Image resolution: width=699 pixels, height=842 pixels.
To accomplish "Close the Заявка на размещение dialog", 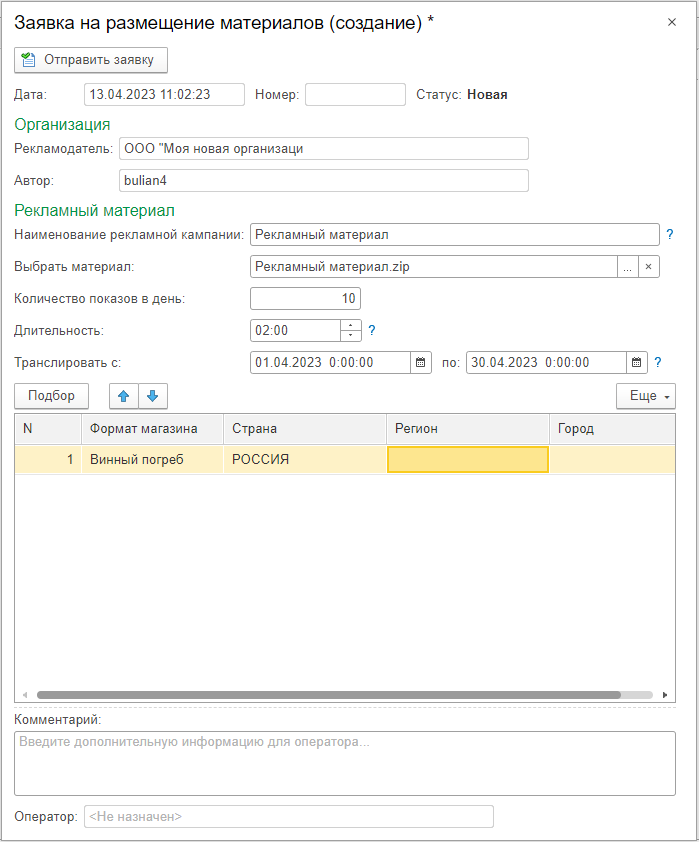I will point(672,22).
